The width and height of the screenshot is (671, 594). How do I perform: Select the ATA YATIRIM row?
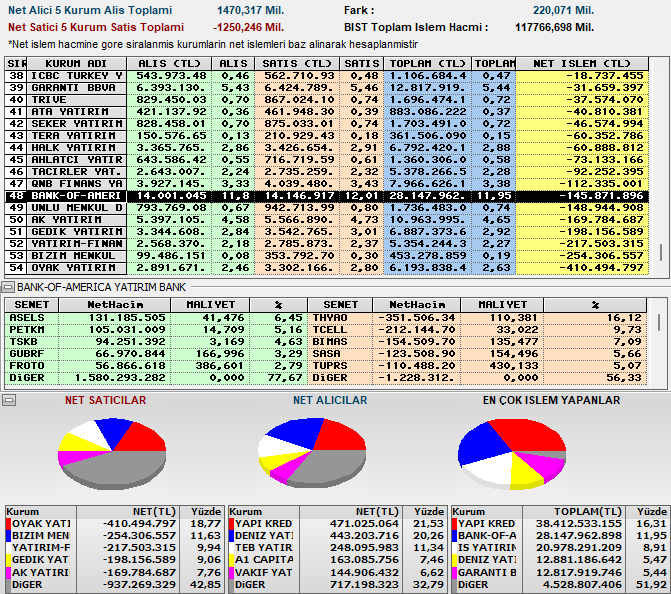tap(327, 112)
